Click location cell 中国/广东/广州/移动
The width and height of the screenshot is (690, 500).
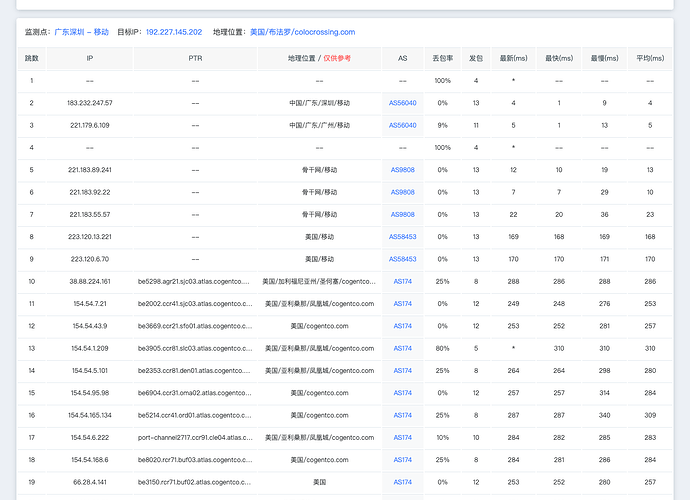(319, 125)
